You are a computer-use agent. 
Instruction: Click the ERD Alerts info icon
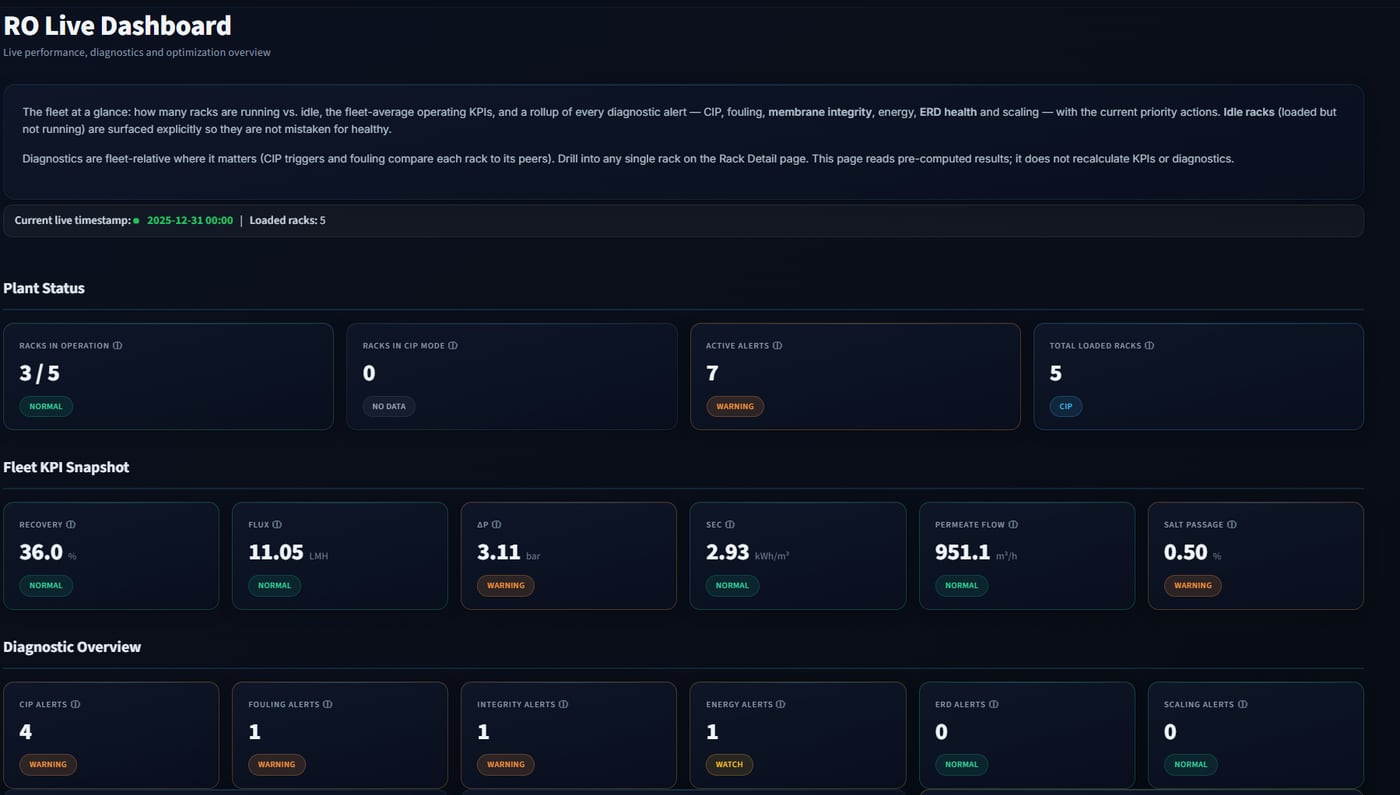pyautogui.click(x=993, y=705)
